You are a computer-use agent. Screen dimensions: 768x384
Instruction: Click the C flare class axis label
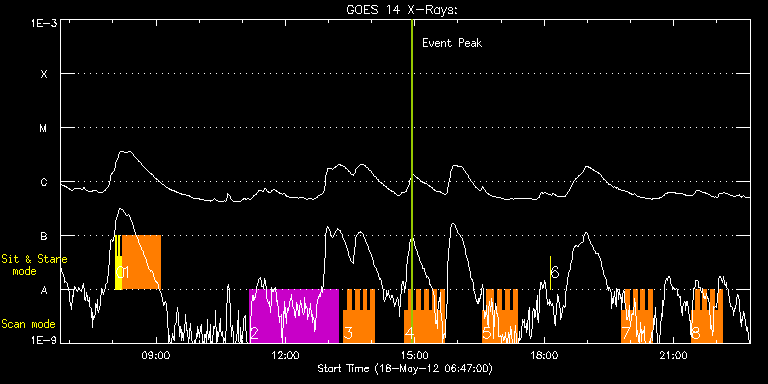[44, 182]
